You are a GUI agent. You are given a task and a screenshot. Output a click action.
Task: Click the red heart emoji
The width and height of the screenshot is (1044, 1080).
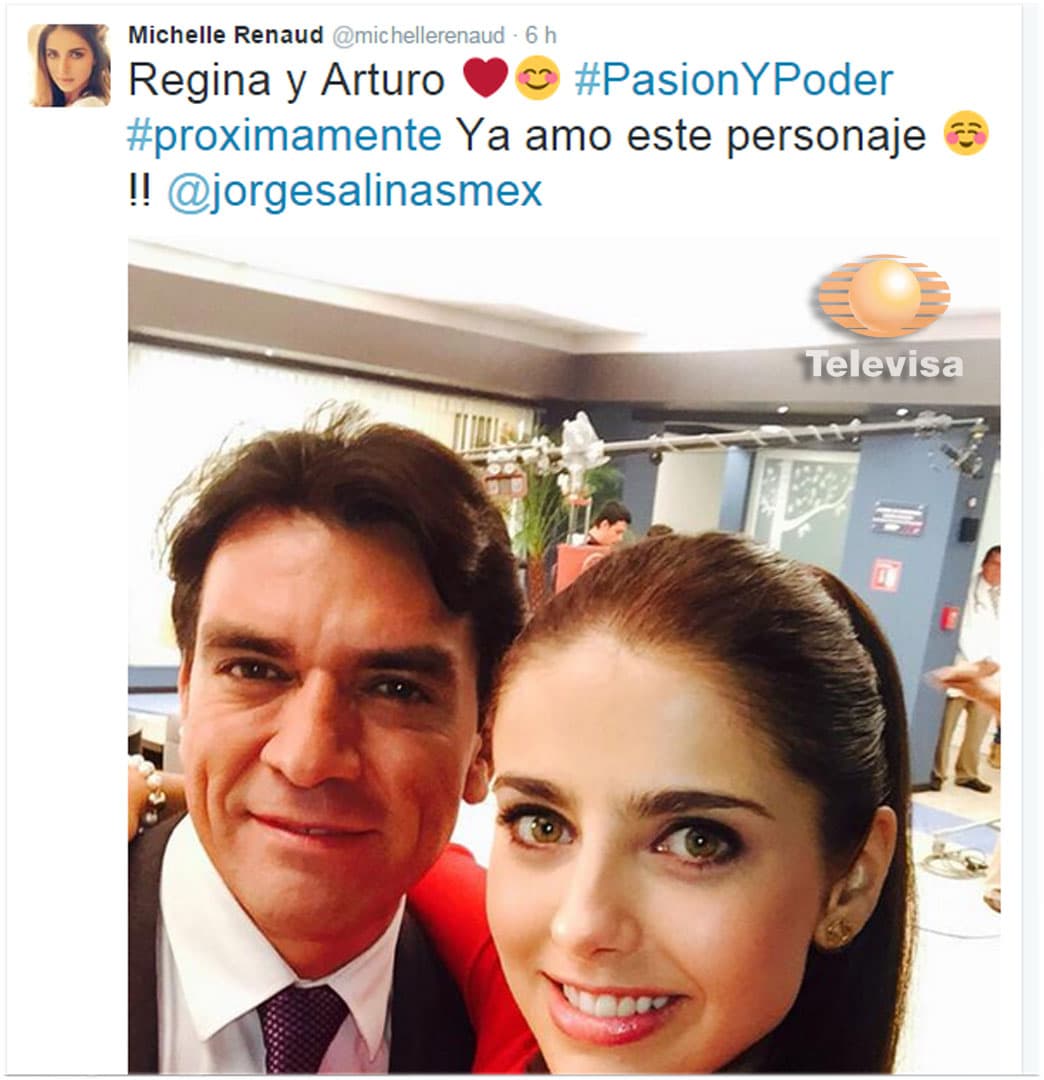click(x=486, y=77)
